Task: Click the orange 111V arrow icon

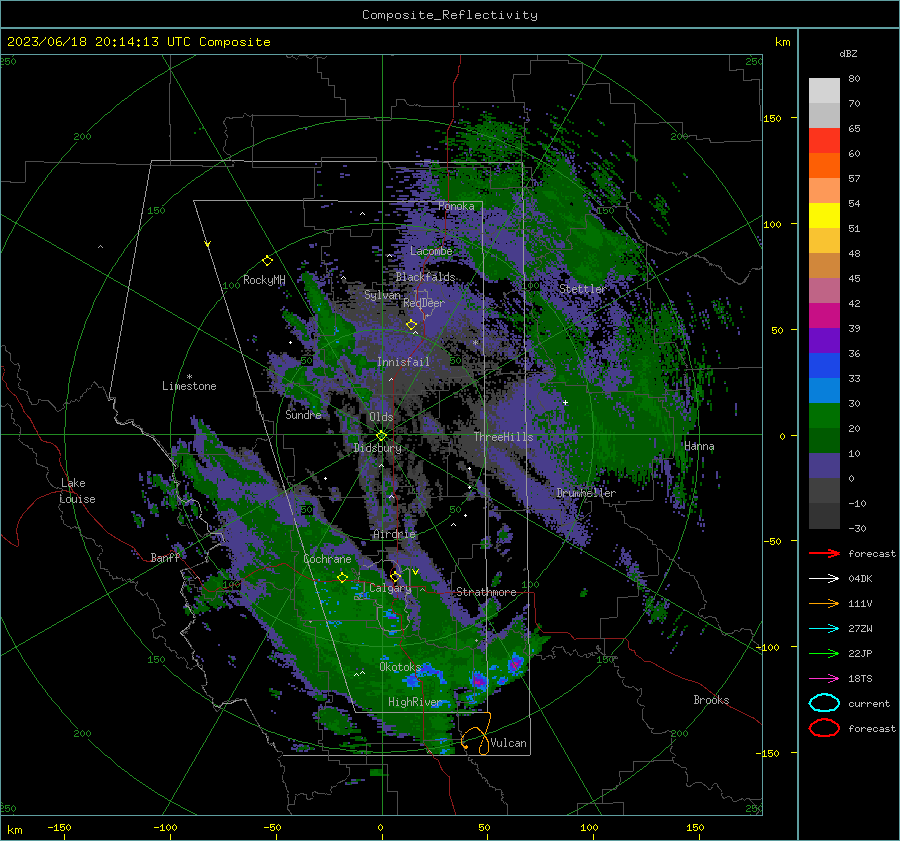Action: [x=824, y=603]
